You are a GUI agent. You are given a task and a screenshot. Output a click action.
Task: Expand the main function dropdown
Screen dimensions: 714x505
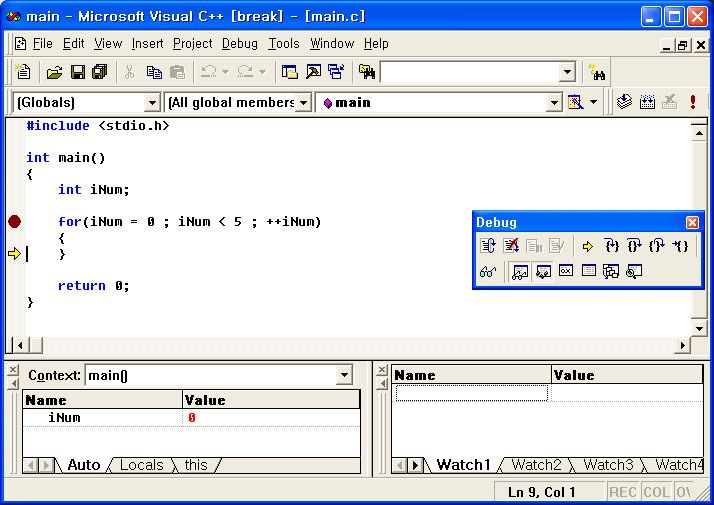tap(554, 102)
